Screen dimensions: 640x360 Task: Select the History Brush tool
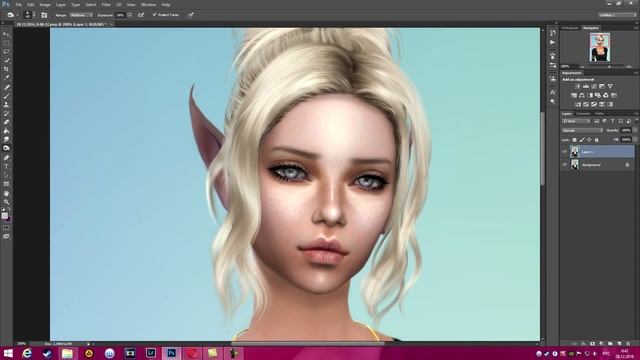(x=6, y=113)
